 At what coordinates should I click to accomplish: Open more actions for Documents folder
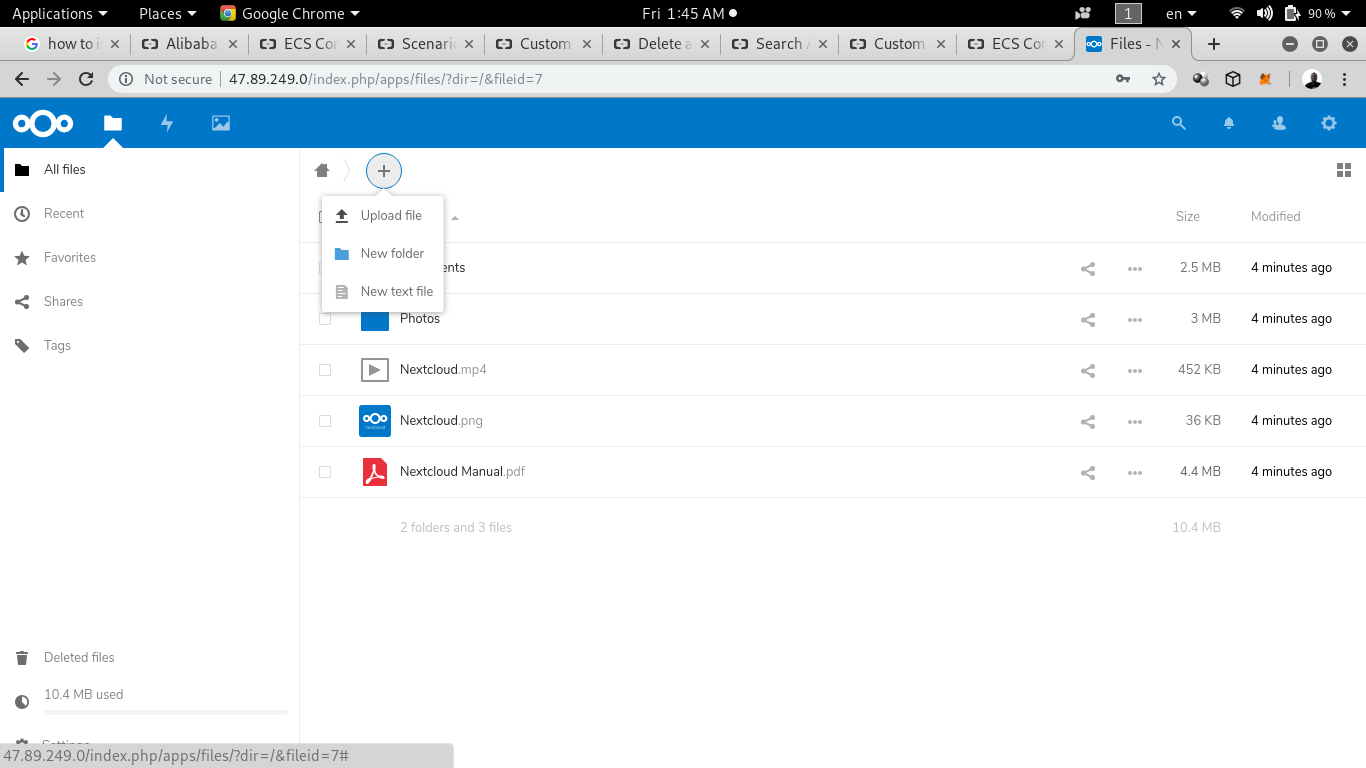click(1135, 268)
